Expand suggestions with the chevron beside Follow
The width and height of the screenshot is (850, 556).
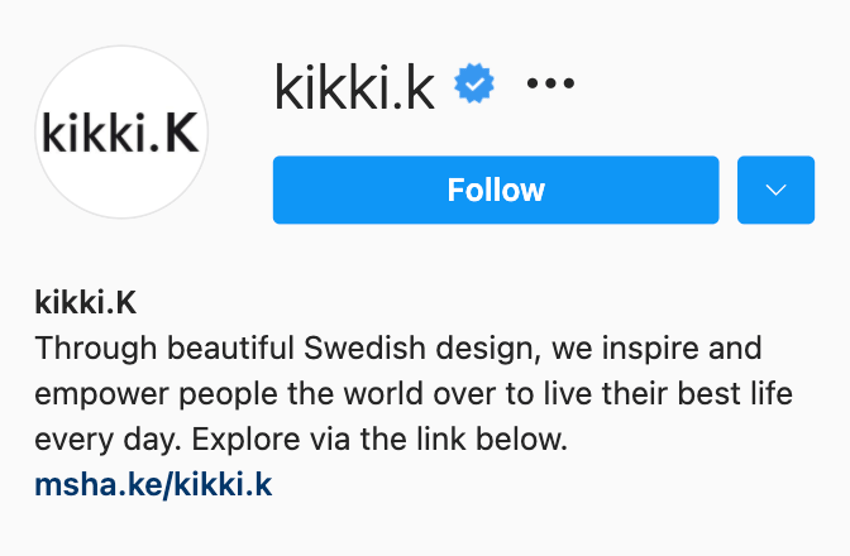pyautogui.click(x=776, y=190)
